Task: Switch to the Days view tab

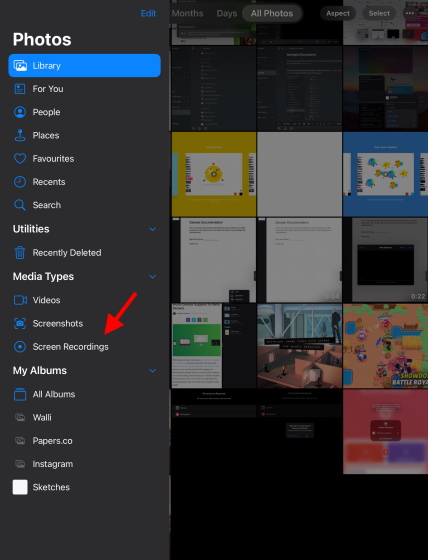Action: pyautogui.click(x=227, y=14)
